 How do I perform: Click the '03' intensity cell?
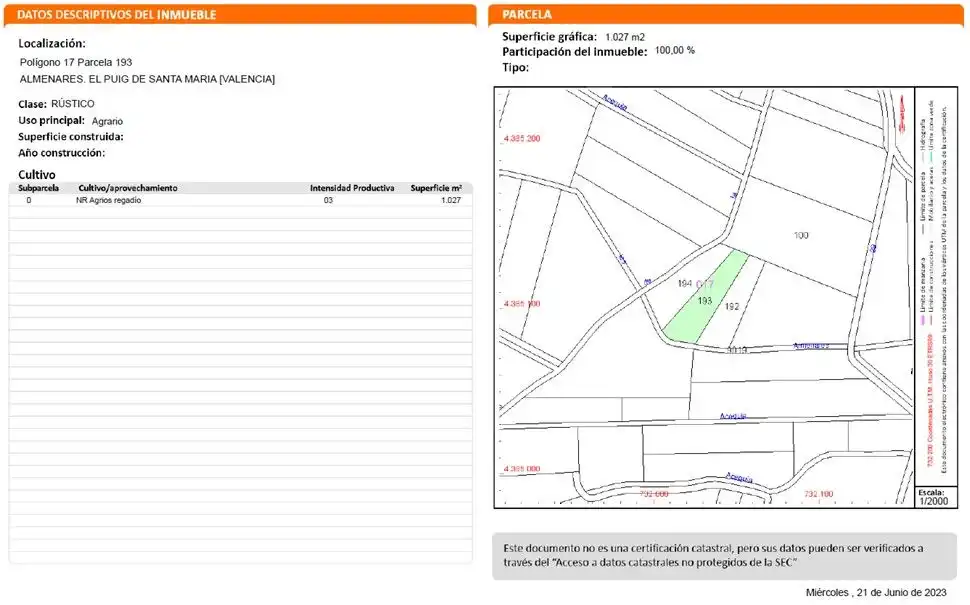[x=328, y=200]
